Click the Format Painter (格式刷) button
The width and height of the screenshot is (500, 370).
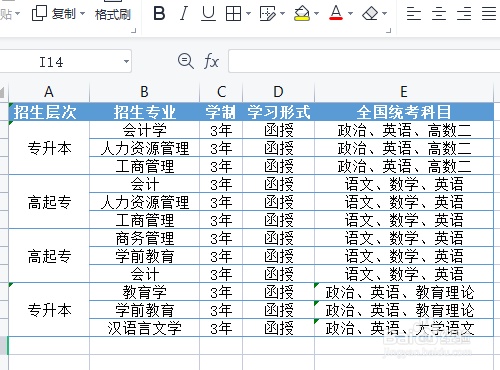pyautogui.click(x=112, y=14)
